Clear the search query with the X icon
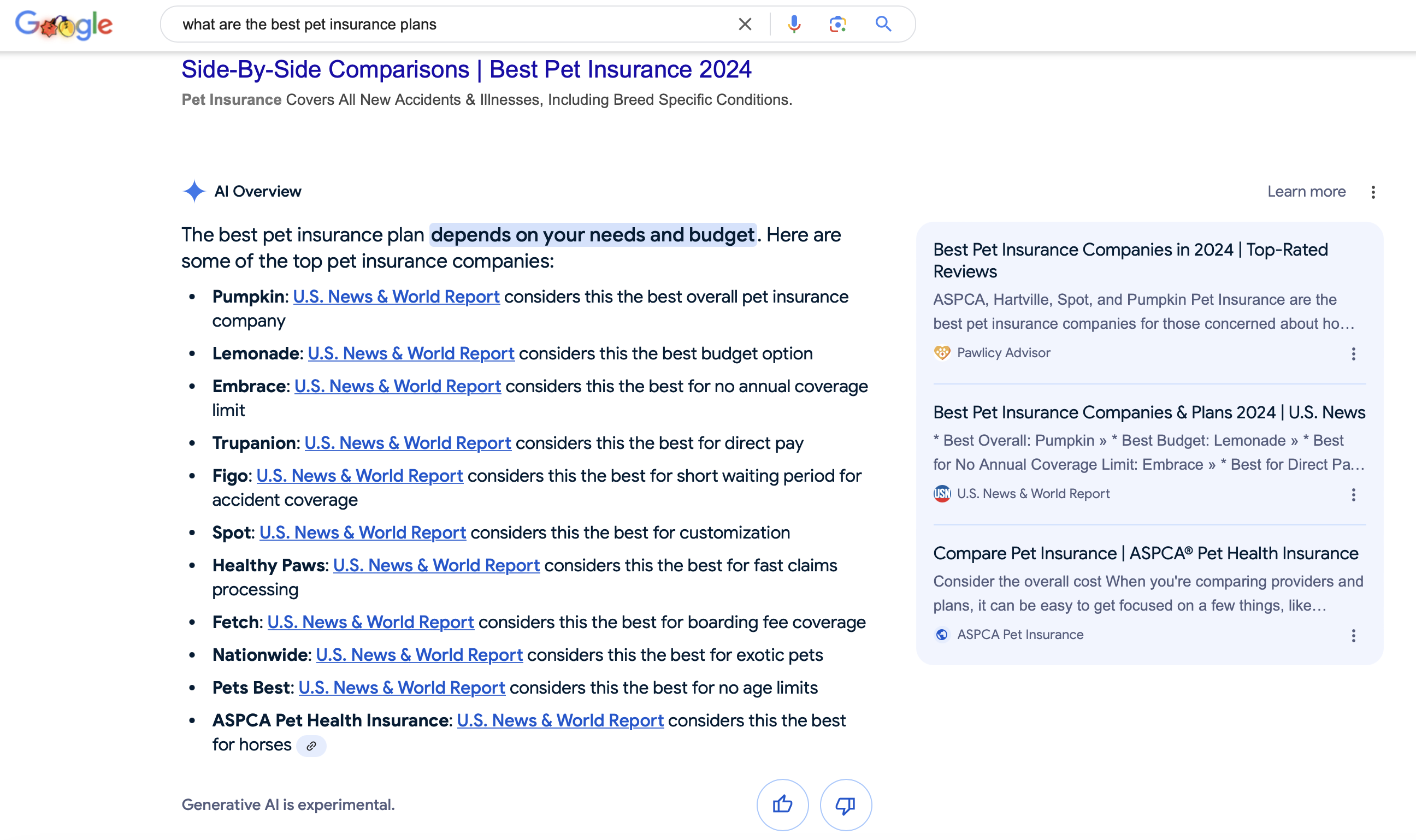The image size is (1416, 840). point(745,24)
